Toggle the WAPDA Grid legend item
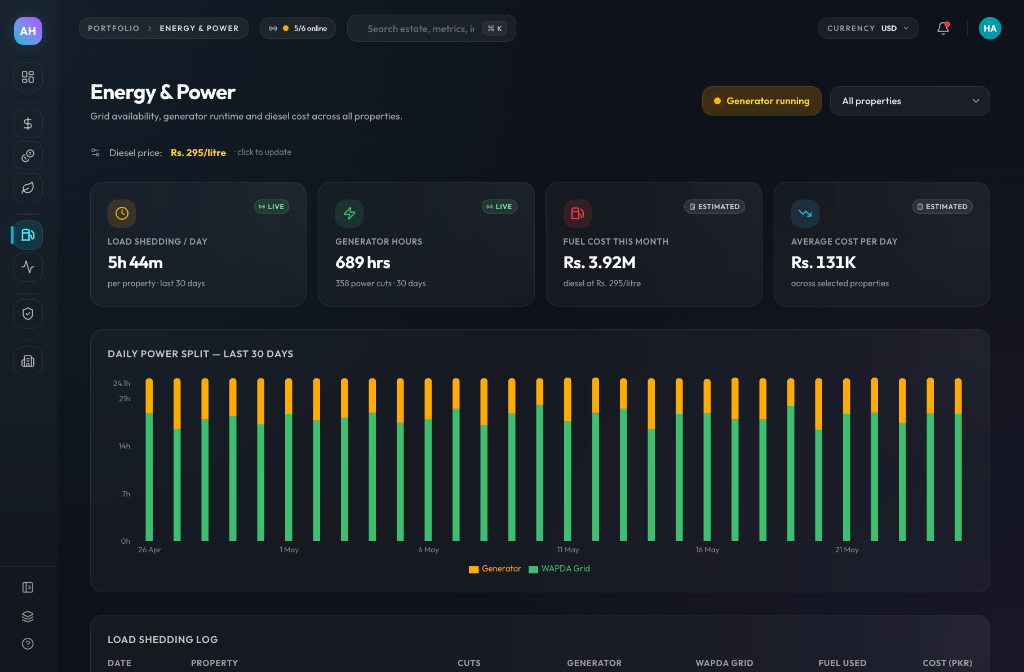Viewport: 1024px width, 672px height. tap(559, 569)
